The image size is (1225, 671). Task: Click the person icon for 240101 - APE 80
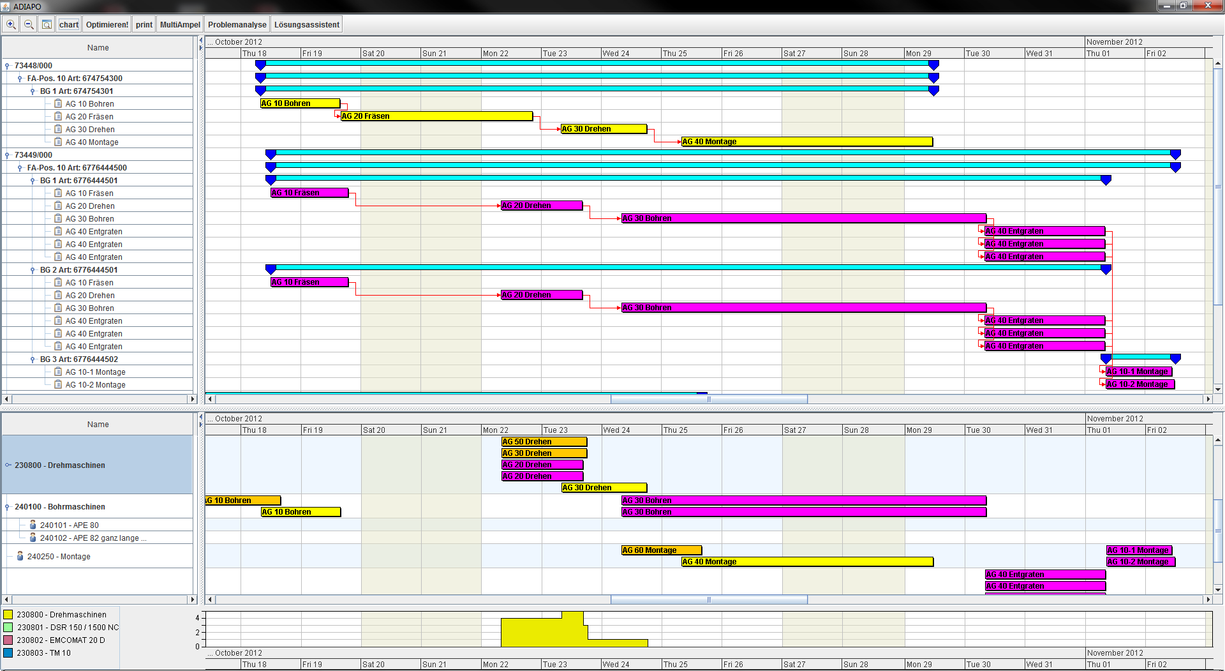(32, 525)
